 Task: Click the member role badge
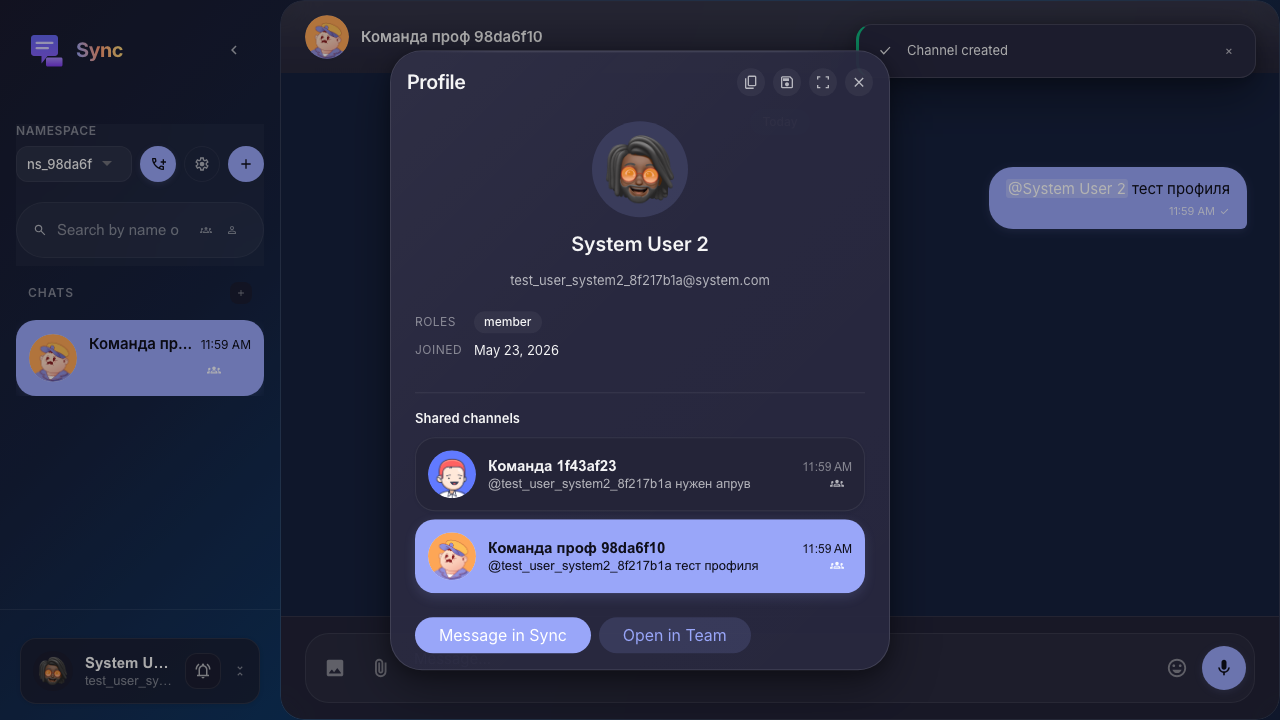pos(508,322)
